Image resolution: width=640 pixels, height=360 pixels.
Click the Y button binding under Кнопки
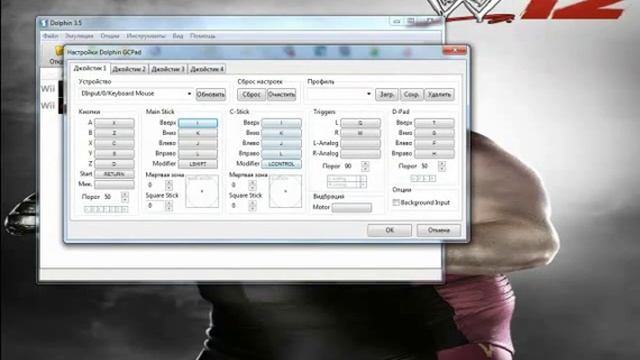pos(114,153)
